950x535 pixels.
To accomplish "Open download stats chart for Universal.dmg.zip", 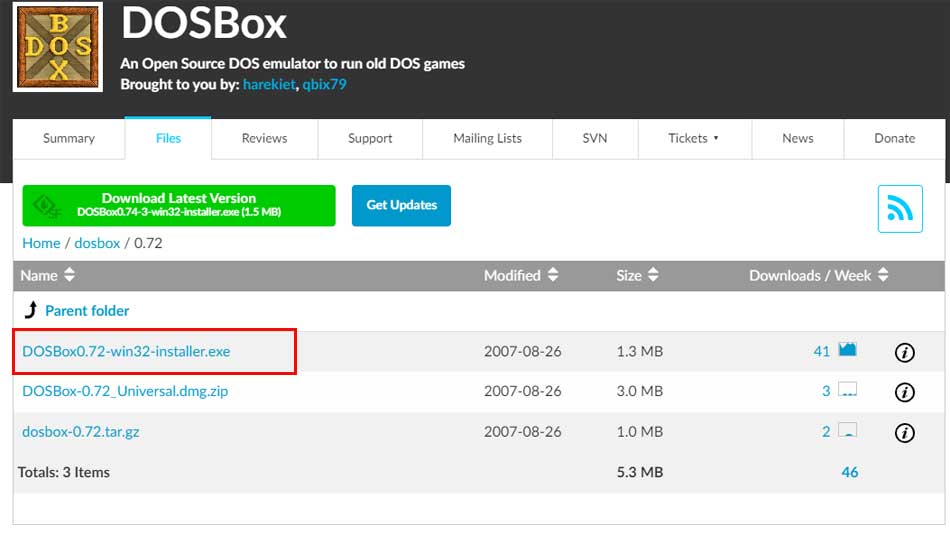I will pyautogui.click(x=847, y=390).
